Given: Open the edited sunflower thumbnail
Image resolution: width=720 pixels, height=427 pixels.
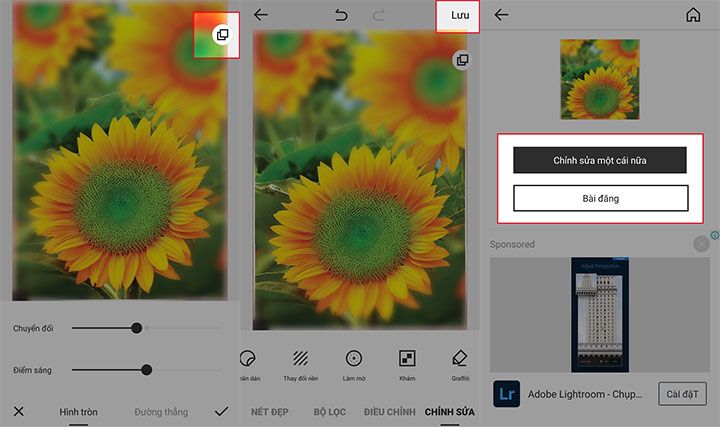Looking at the screenshot, I should click(x=600, y=79).
